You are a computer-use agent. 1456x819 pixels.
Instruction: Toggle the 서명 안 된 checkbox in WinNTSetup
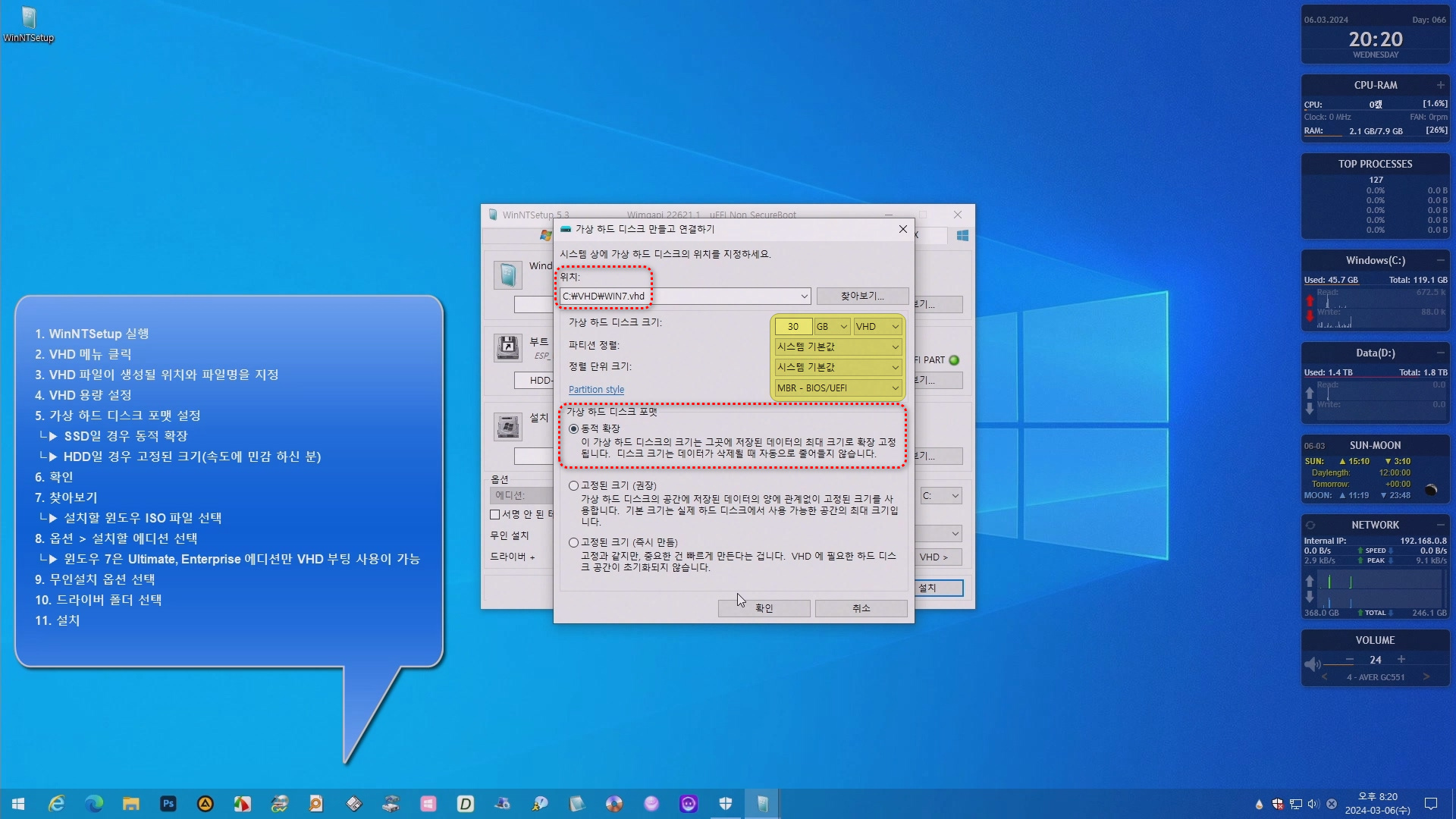point(495,514)
